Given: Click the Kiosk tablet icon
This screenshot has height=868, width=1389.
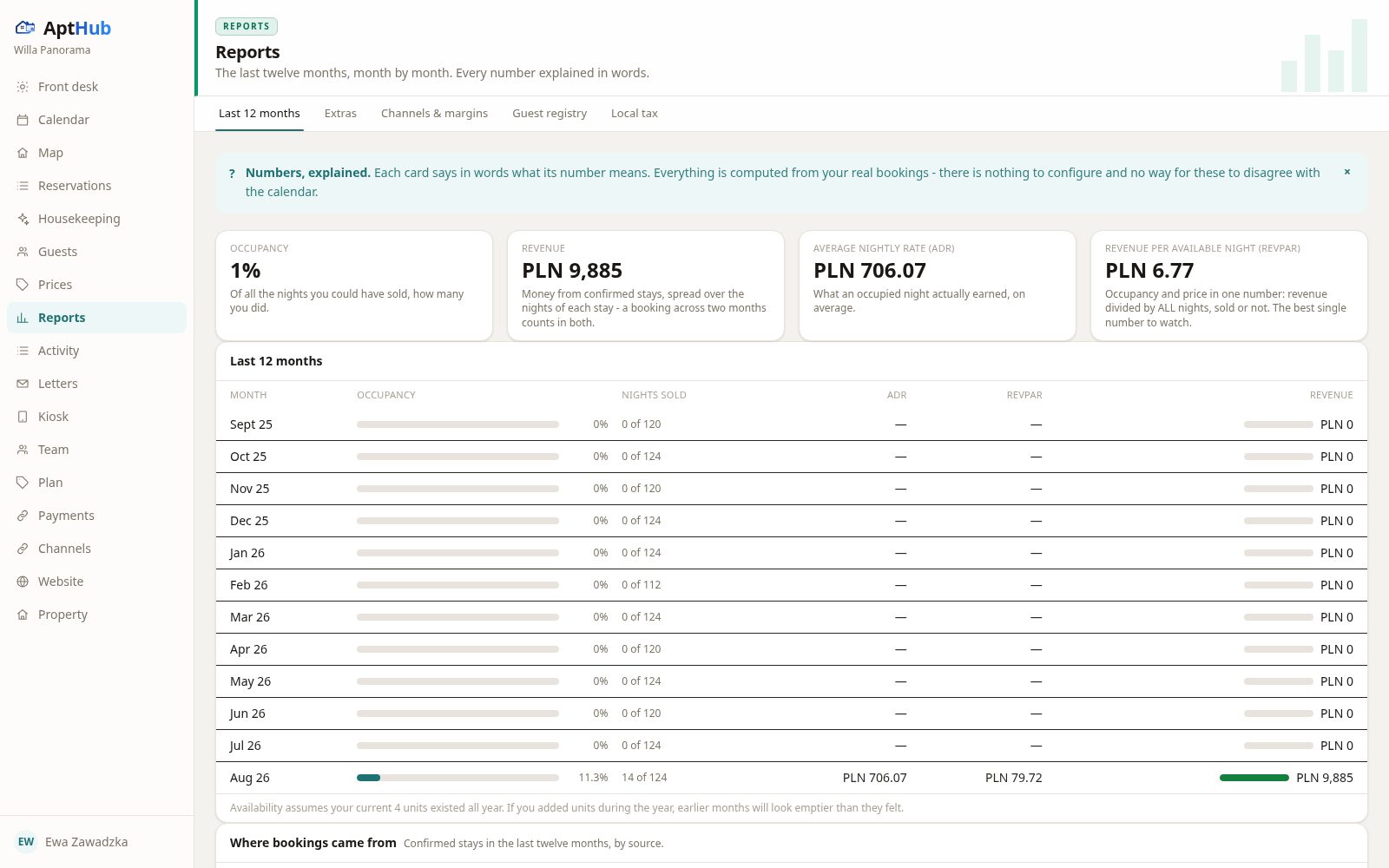Looking at the screenshot, I should (23, 417).
